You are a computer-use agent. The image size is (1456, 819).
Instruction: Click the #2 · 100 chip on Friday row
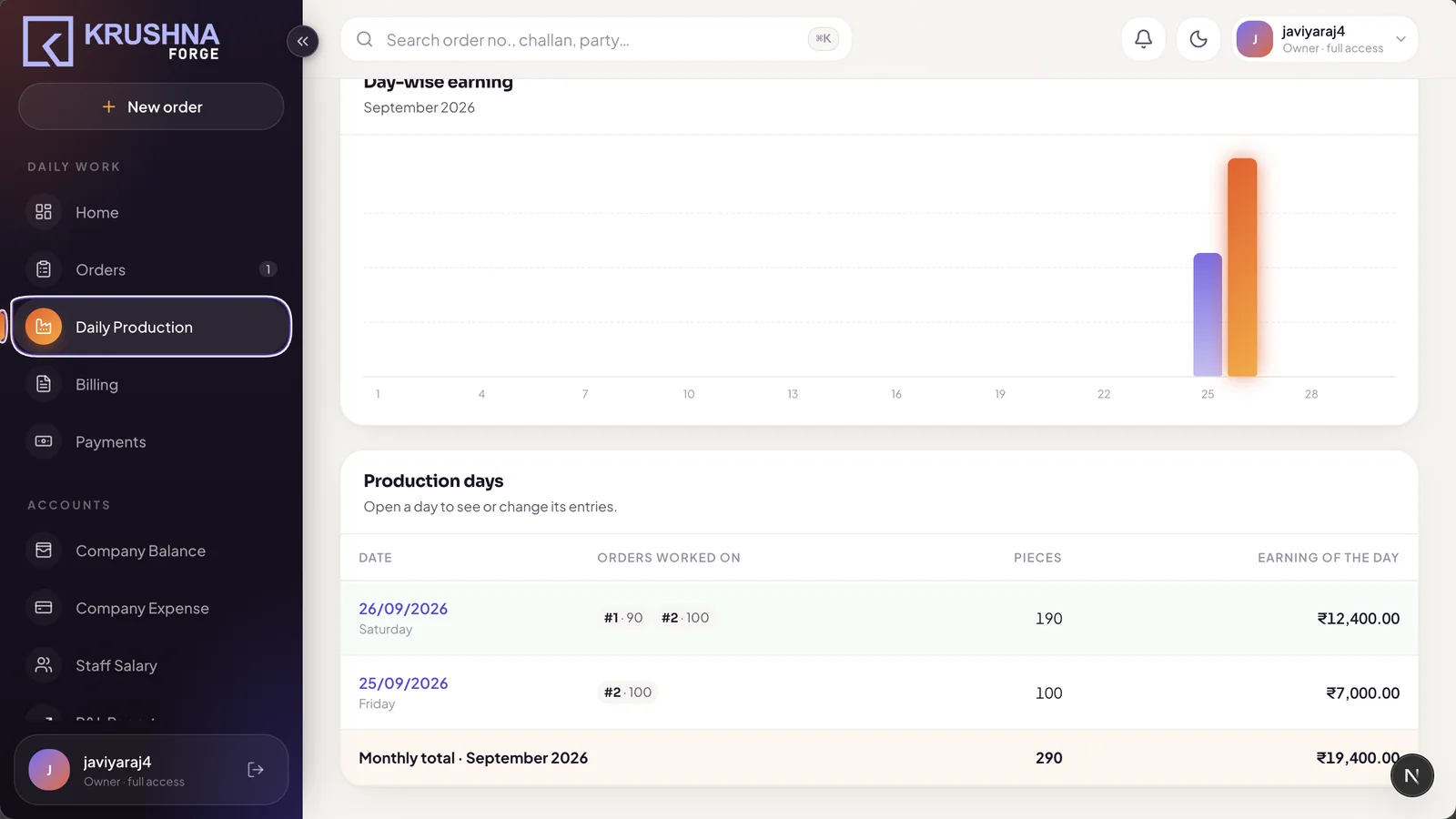click(x=628, y=693)
